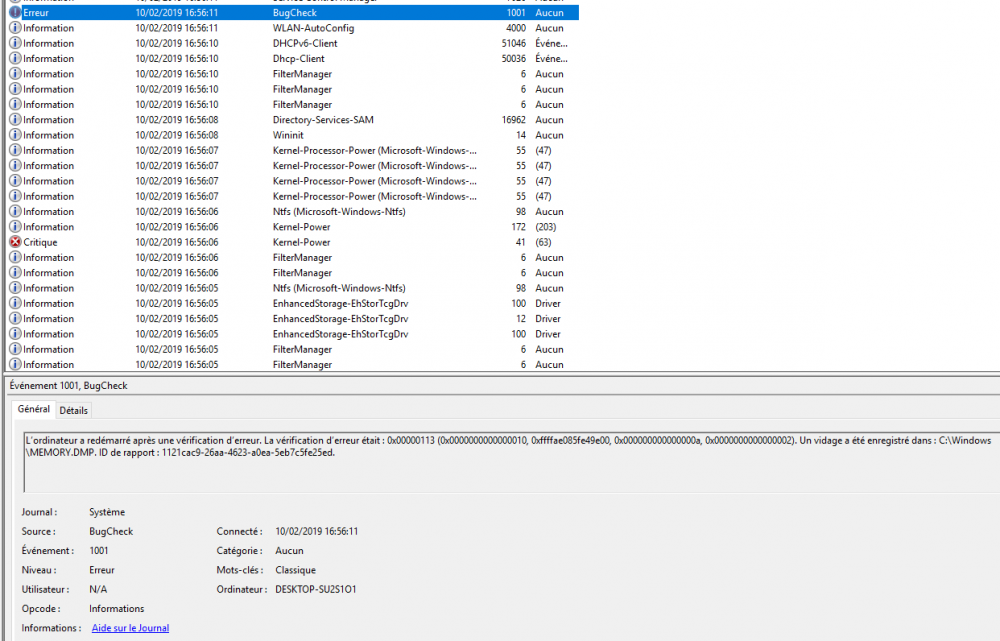Click the information icon of Kernel-Power event 172
Screen dimensions: 1000x641
point(15,227)
